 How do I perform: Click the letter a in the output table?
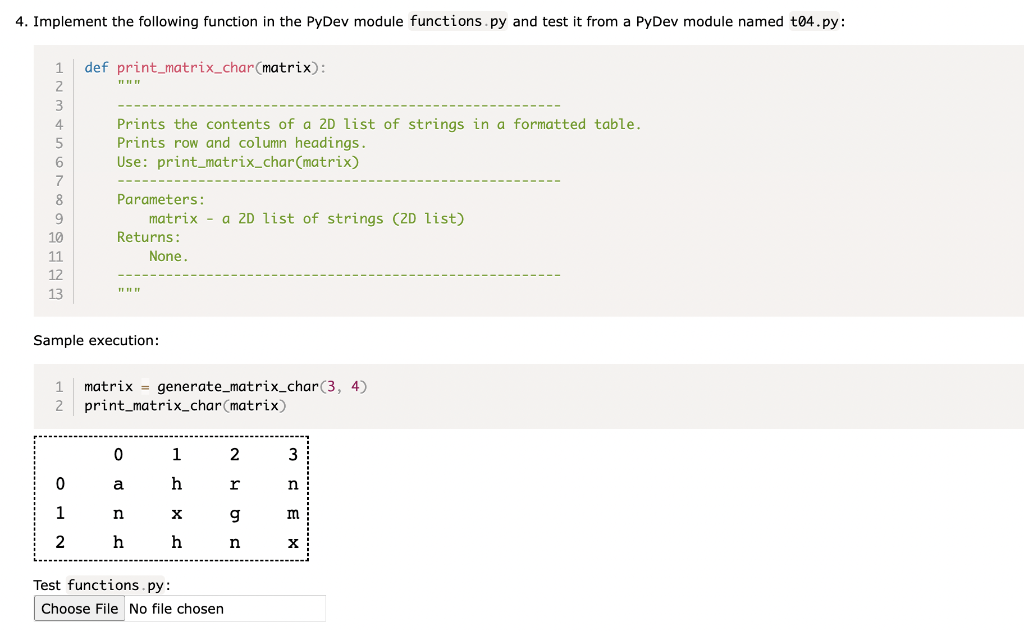(x=118, y=484)
